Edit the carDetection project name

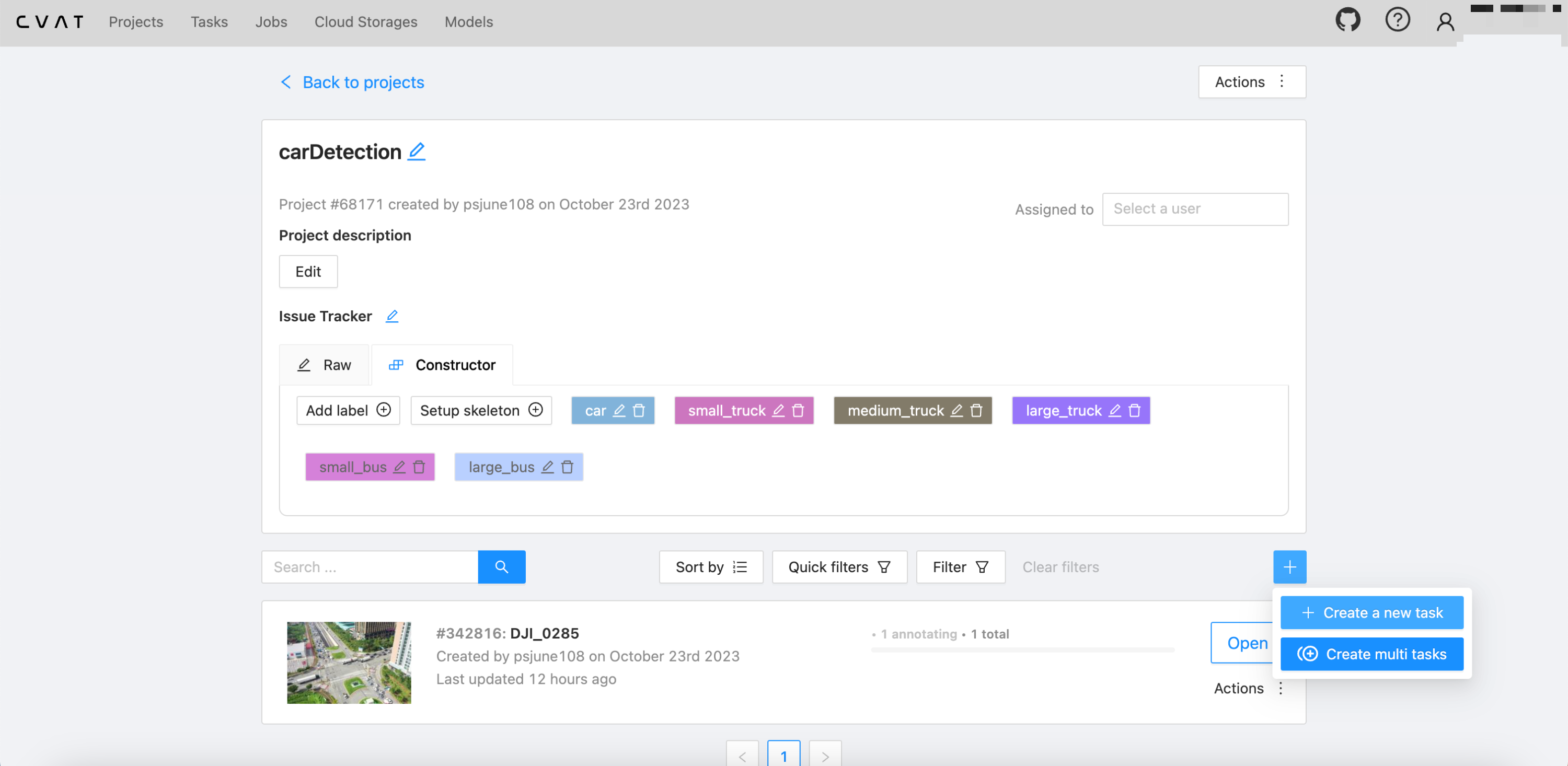417,151
